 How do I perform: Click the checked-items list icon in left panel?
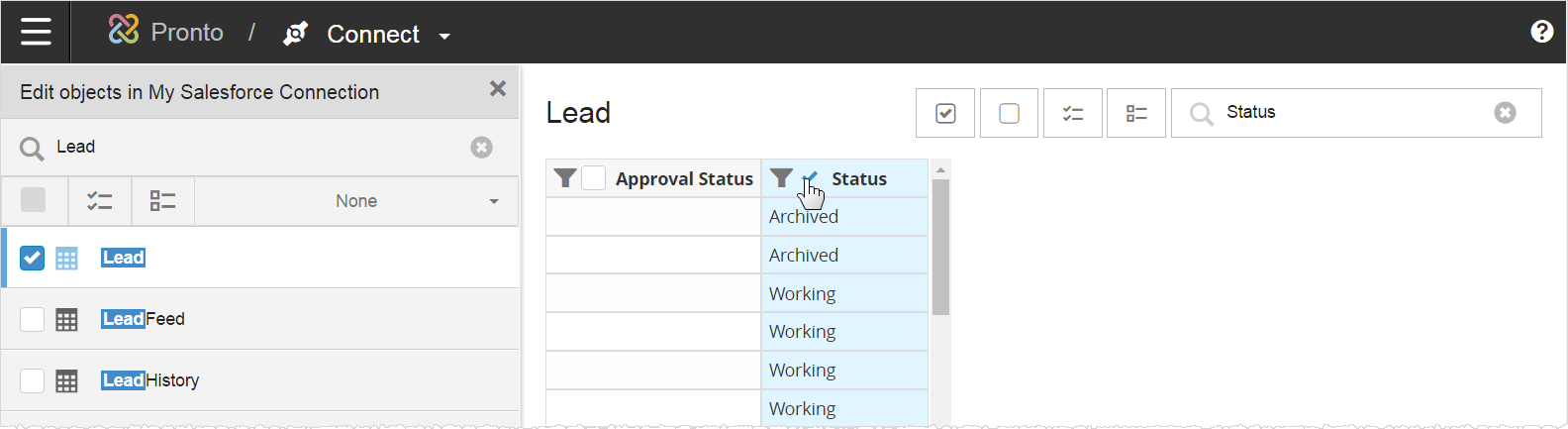click(100, 201)
